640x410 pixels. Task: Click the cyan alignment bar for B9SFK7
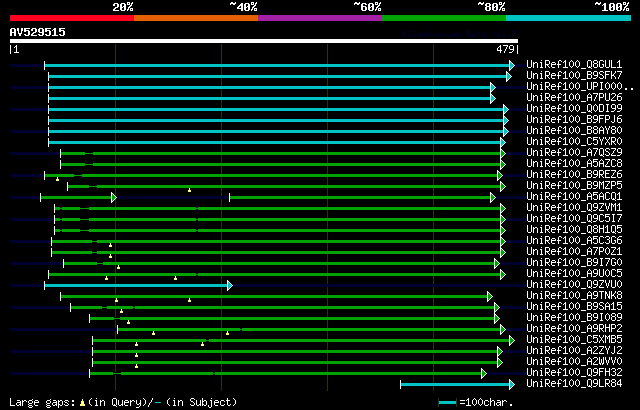click(278, 76)
